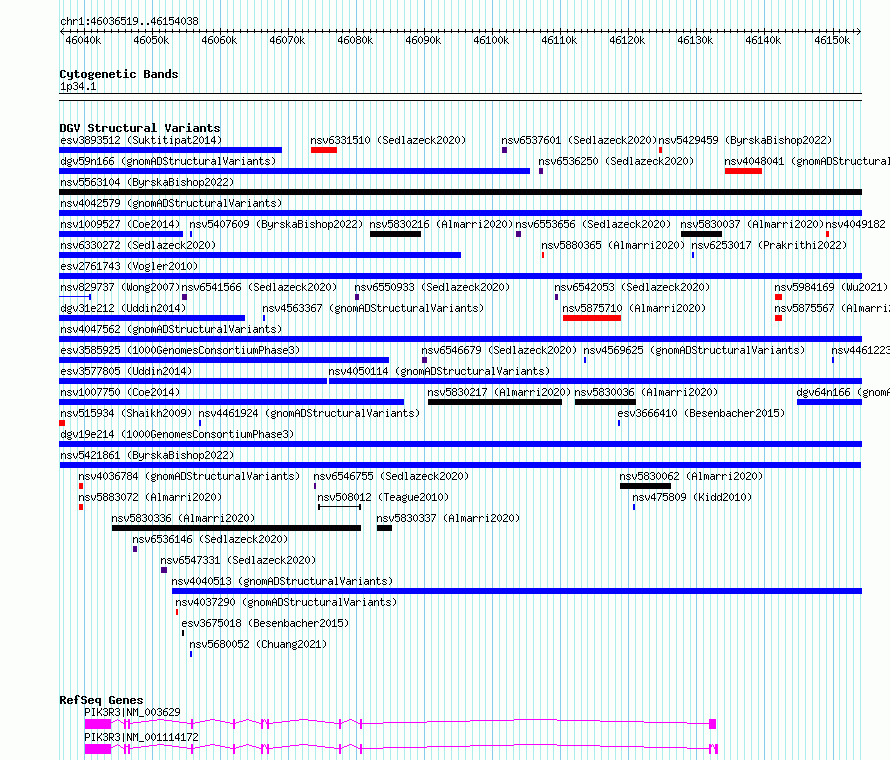This screenshot has height=760, width=890.
Task: Click the nsv5880365 (Almarri2020) label
Action: click(x=612, y=245)
